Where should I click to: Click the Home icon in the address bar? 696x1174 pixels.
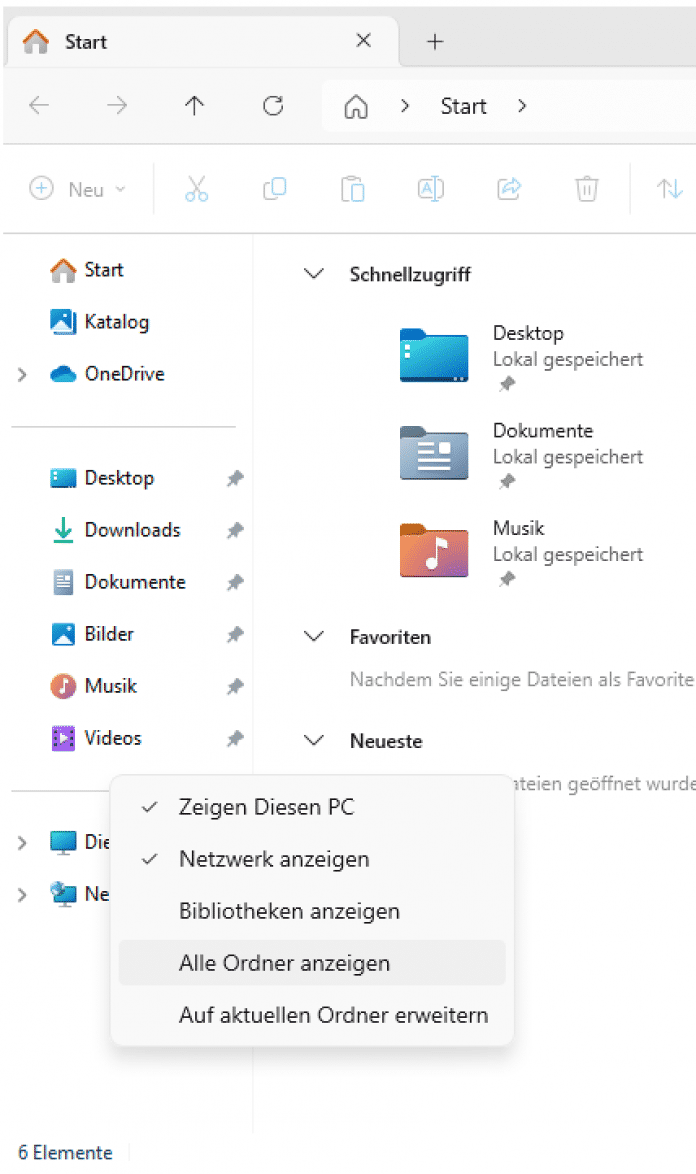pos(355,106)
